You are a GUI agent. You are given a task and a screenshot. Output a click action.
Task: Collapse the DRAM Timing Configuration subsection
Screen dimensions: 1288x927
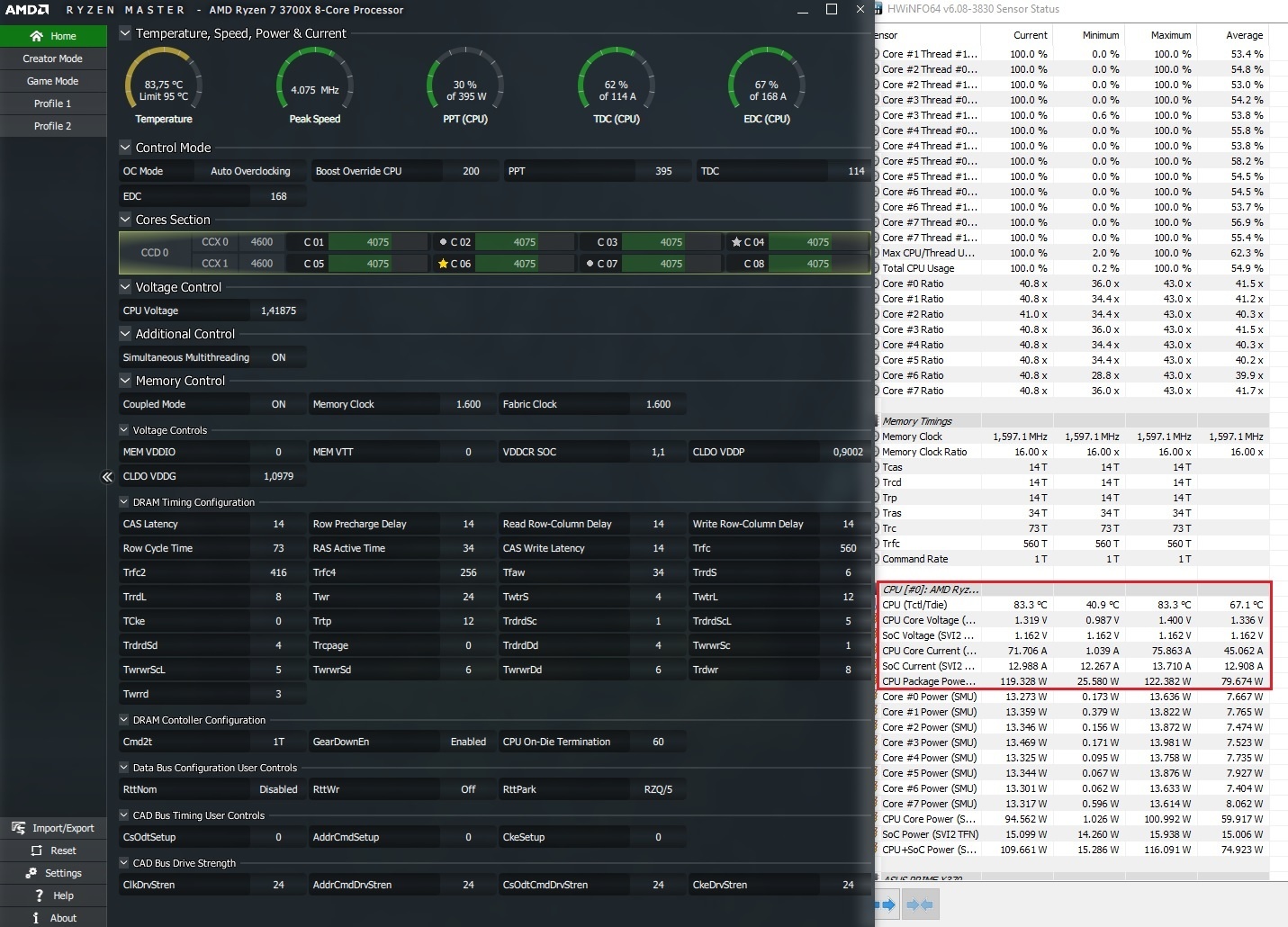[x=124, y=502]
